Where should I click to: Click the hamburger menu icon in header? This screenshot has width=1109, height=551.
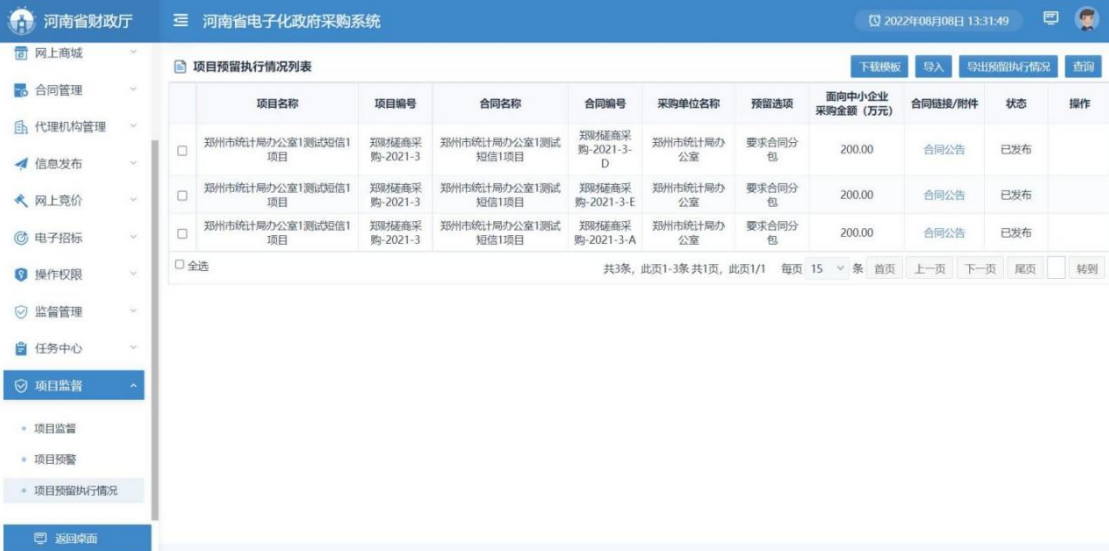(180, 21)
